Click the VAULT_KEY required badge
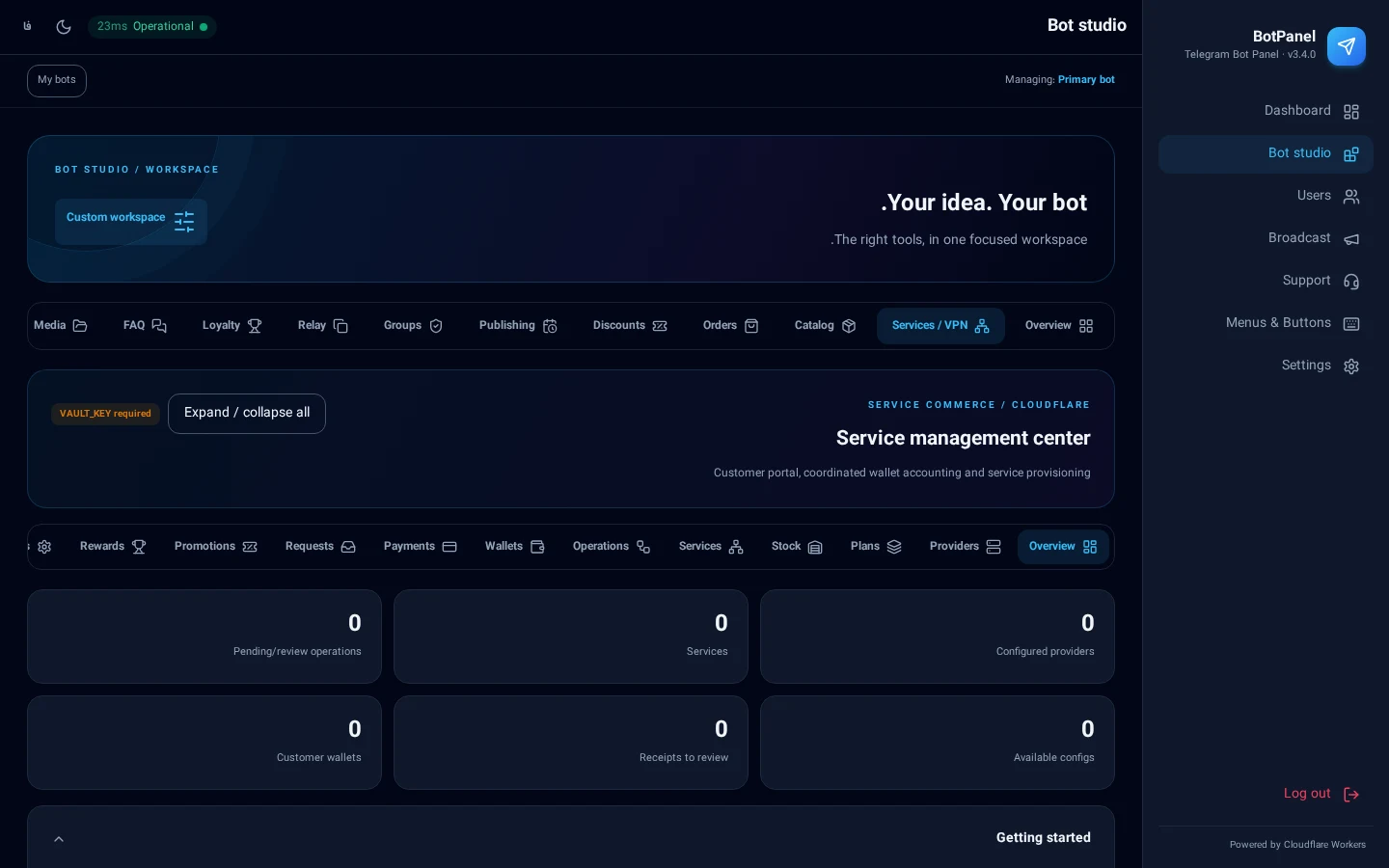This screenshot has width=1389, height=868. coord(105,414)
